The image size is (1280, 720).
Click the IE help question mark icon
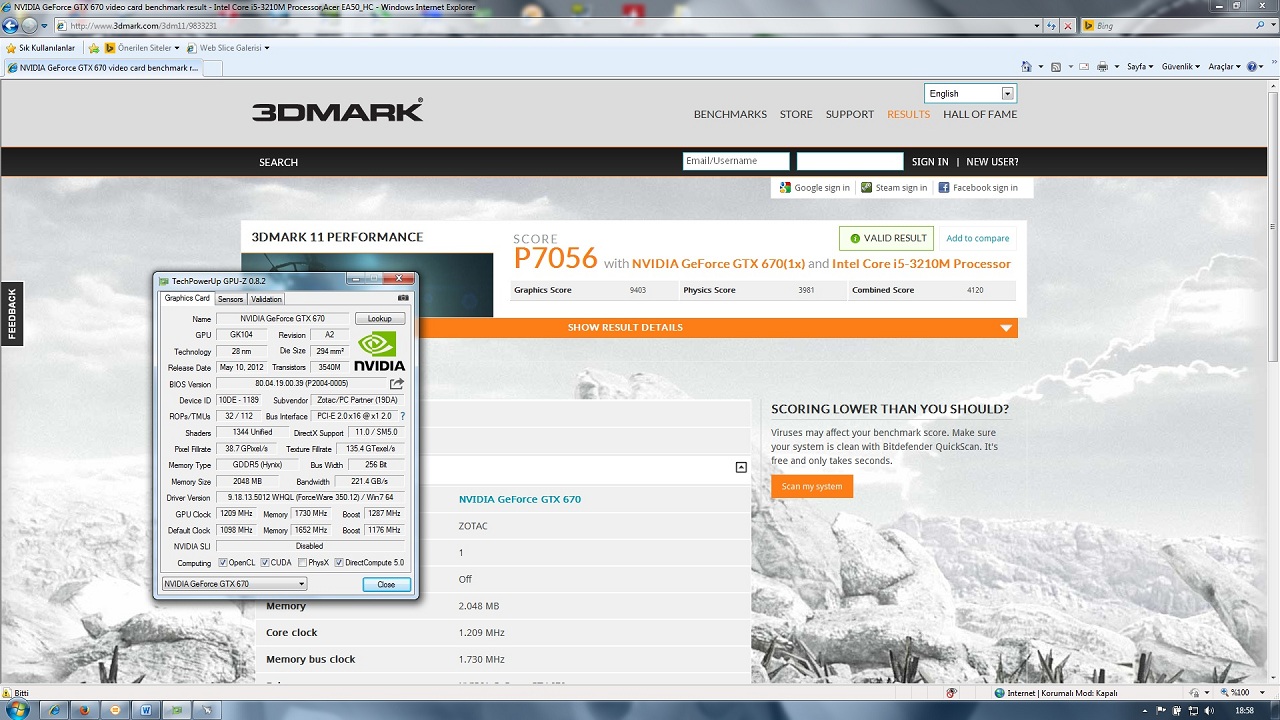1251,67
